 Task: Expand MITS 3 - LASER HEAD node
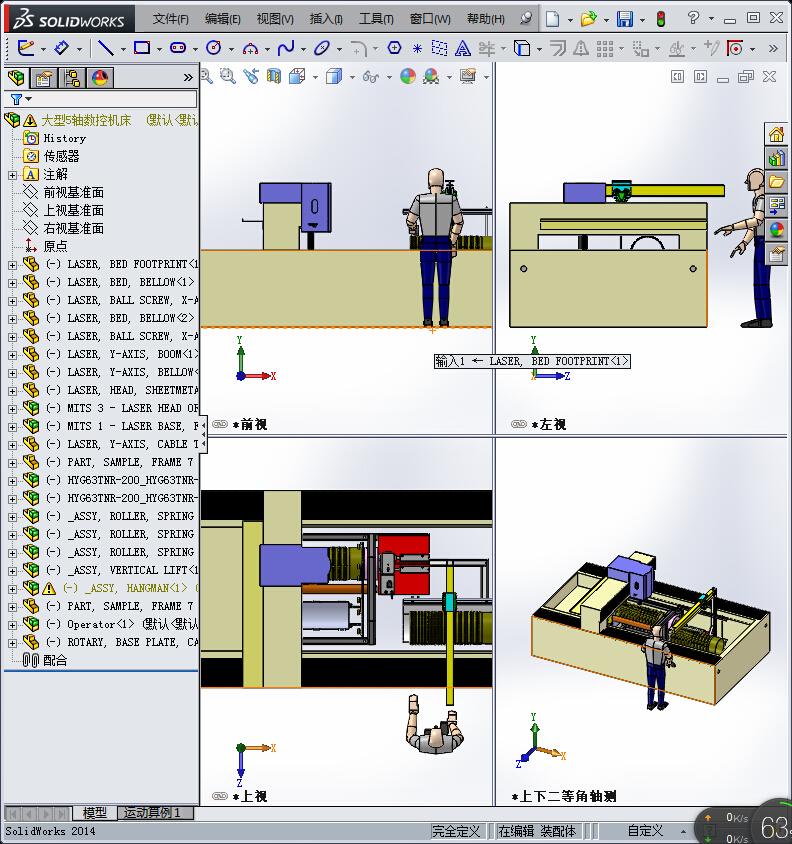click(x=12, y=409)
